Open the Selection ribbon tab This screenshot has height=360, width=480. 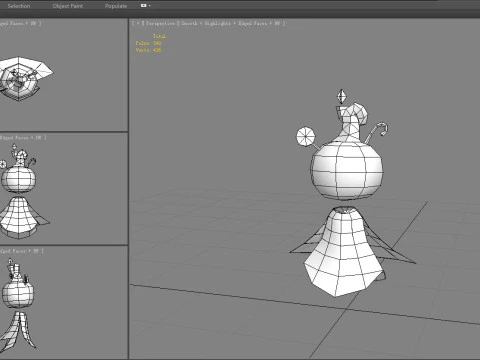tap(19, 6)
